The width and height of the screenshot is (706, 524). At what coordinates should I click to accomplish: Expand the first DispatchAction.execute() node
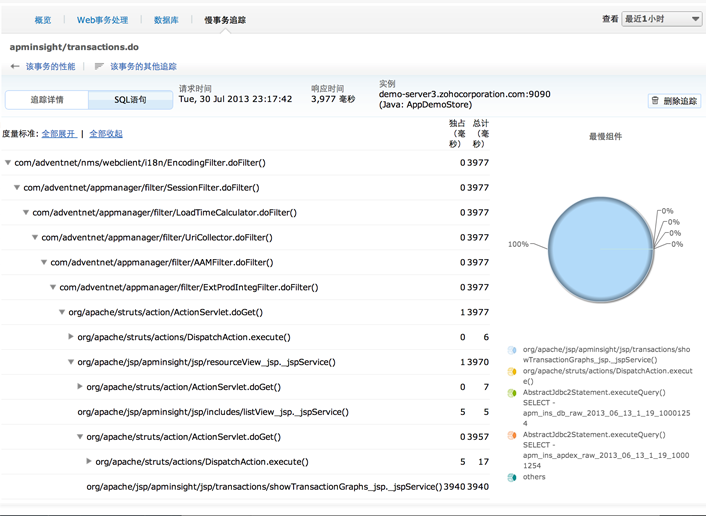coord(71,337)
